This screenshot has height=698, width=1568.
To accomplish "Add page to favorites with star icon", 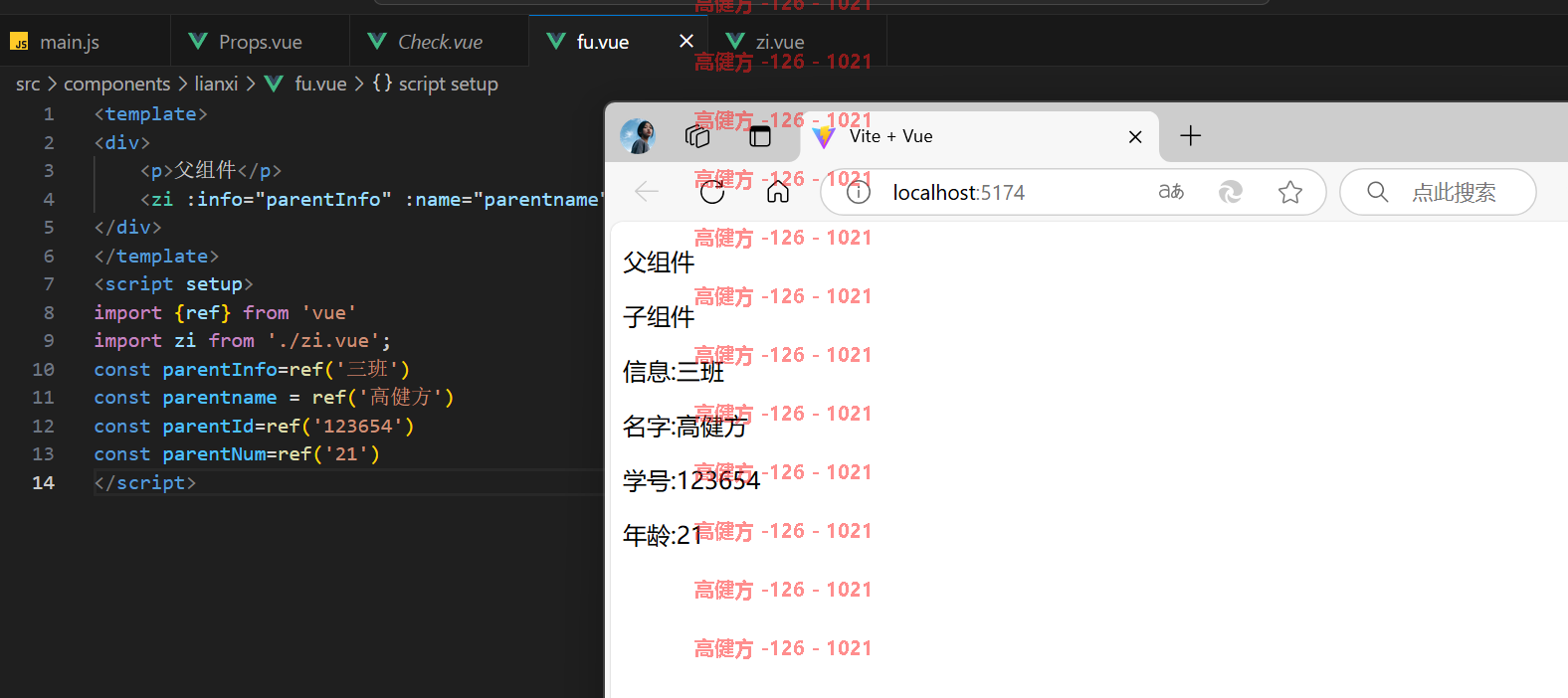I will (x=1290, y=192).
